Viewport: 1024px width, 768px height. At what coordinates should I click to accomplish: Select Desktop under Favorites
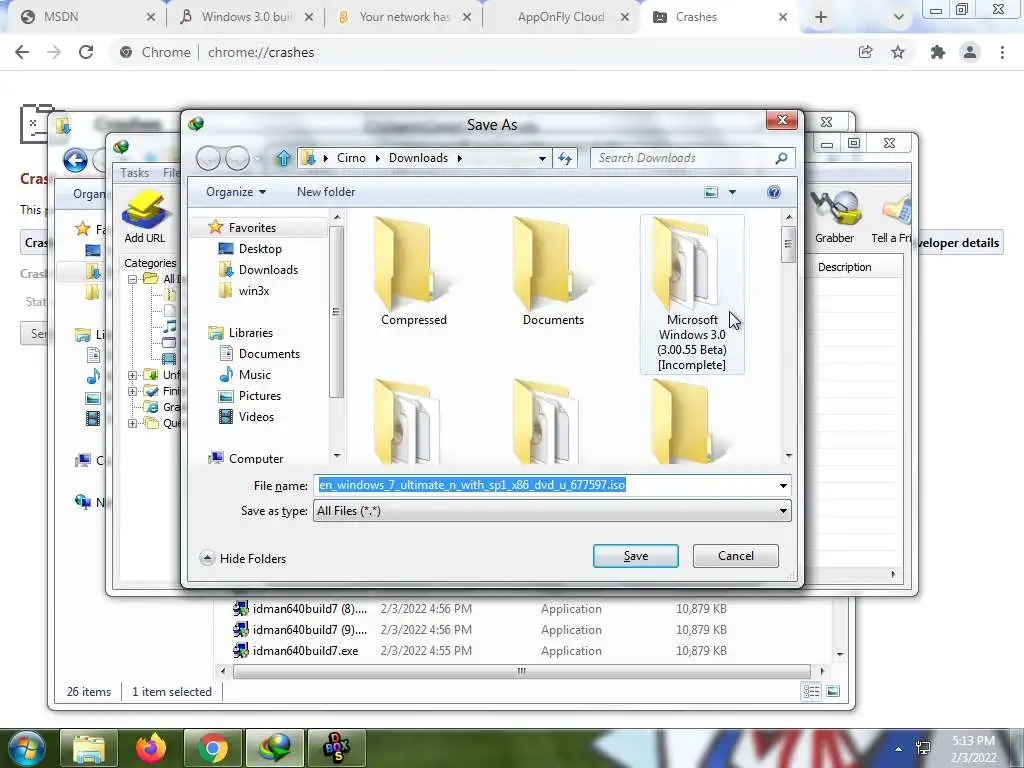(260, 249)
